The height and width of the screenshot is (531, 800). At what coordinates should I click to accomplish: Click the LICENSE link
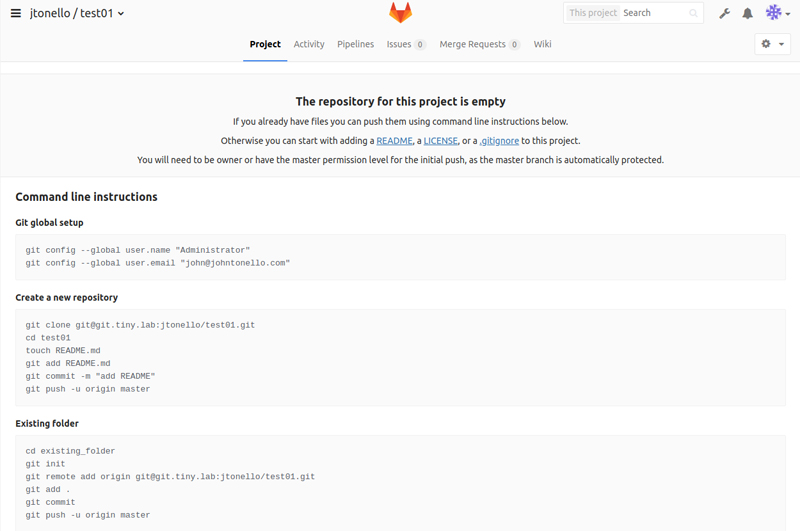(441, 141)
